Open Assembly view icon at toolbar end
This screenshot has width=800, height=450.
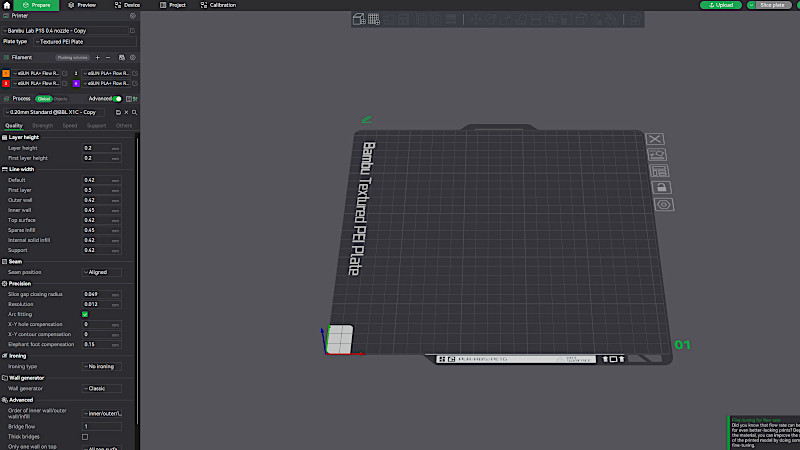pyautogui.click(x=634, y=19)
